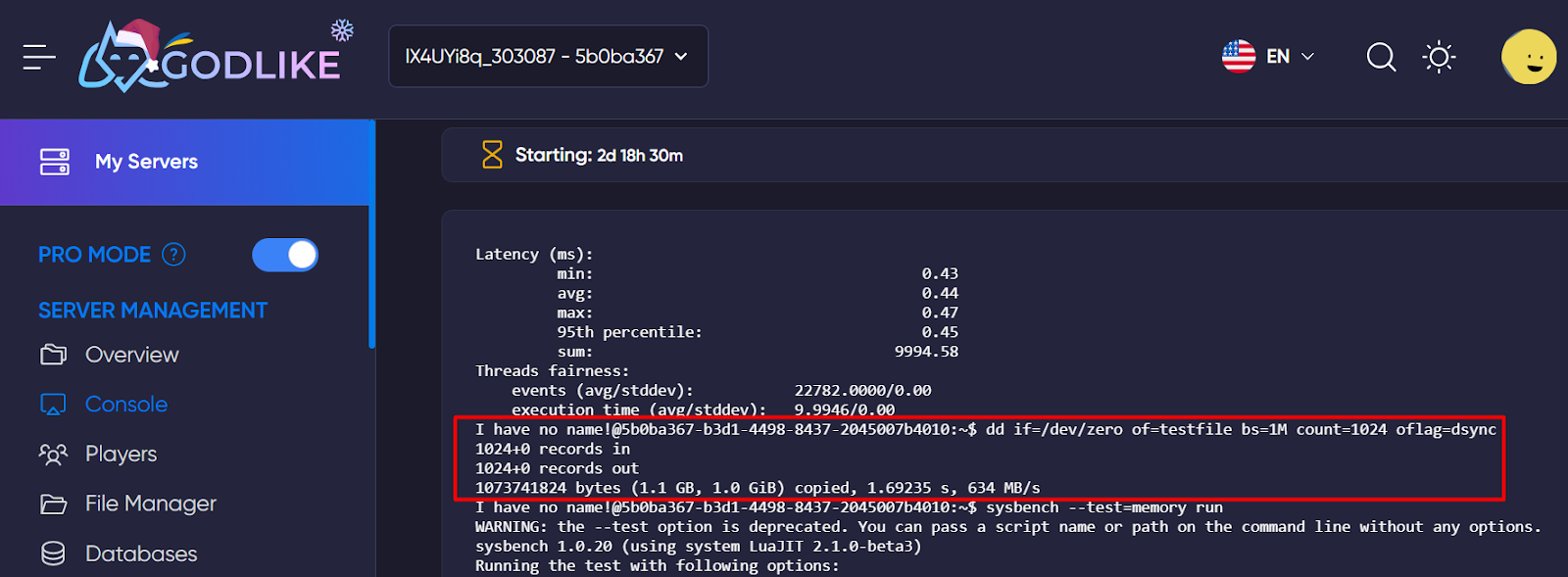Click the hourglass Starting status icon
The width and height of the screenshot is (1568, 577).
tap(492, 155)
